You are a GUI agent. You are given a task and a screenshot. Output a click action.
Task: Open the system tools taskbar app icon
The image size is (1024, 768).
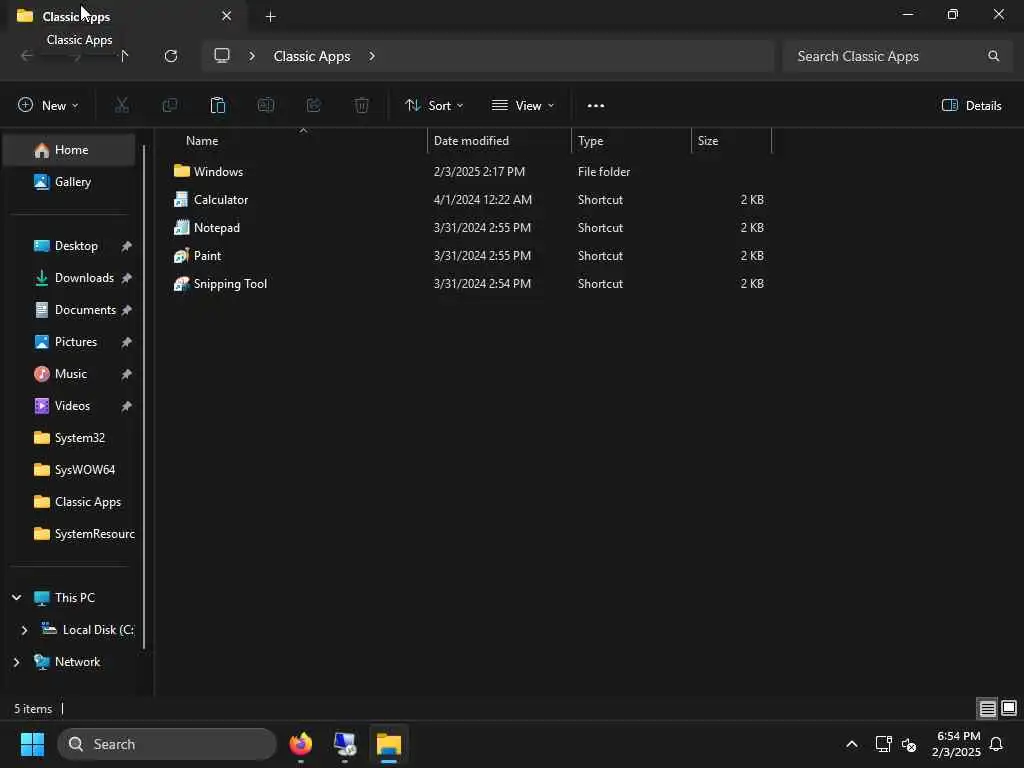(345, 744)
